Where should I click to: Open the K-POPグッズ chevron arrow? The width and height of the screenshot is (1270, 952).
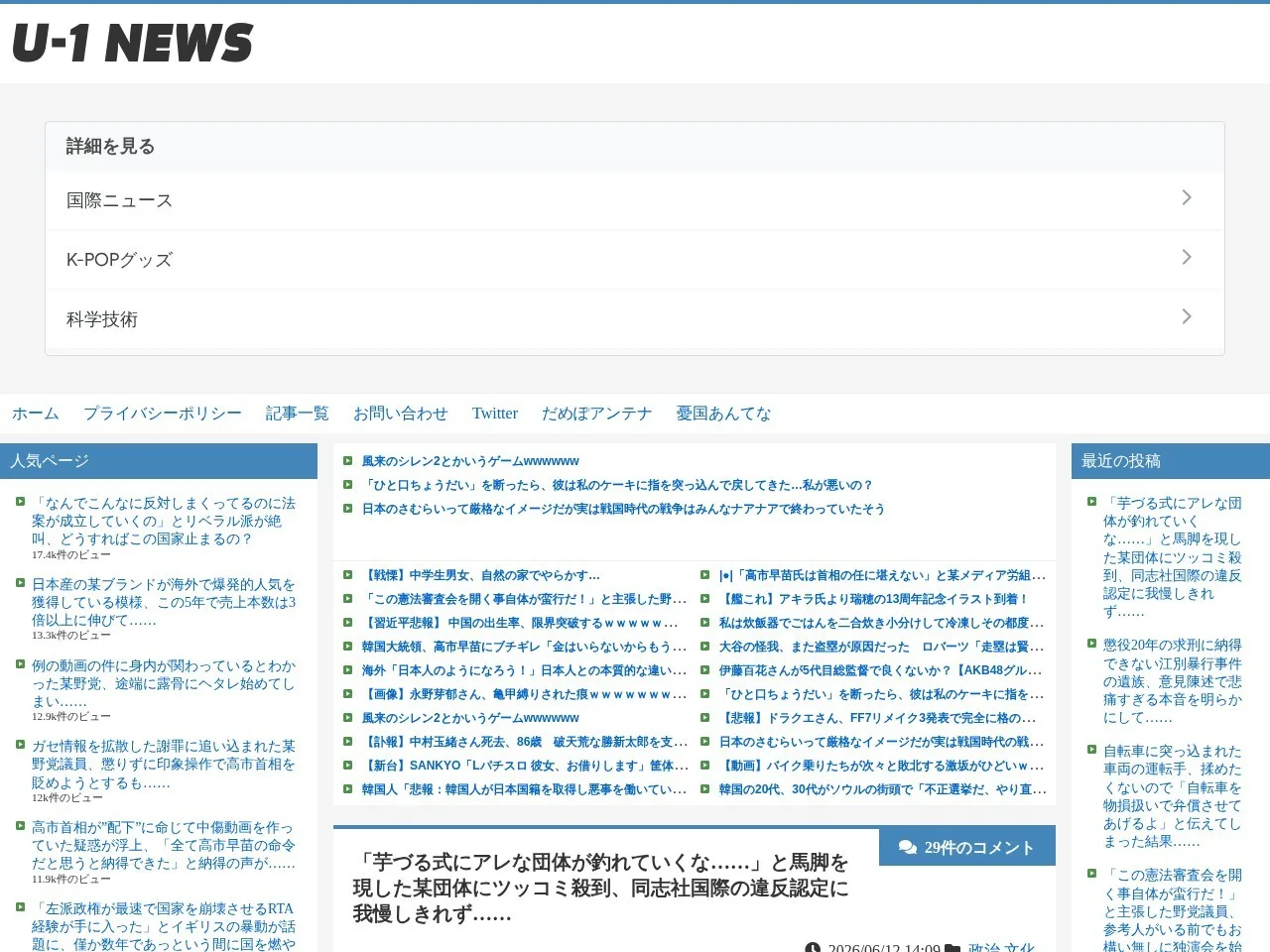pyautogui.click(x=1187, y=258)
